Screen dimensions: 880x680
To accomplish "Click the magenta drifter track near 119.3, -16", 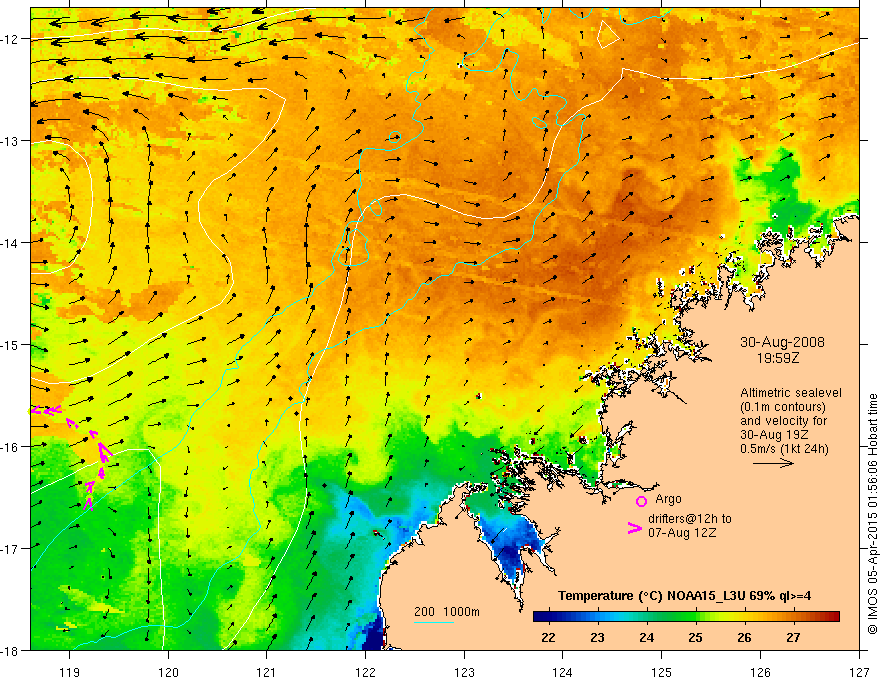I will [104, 452].
